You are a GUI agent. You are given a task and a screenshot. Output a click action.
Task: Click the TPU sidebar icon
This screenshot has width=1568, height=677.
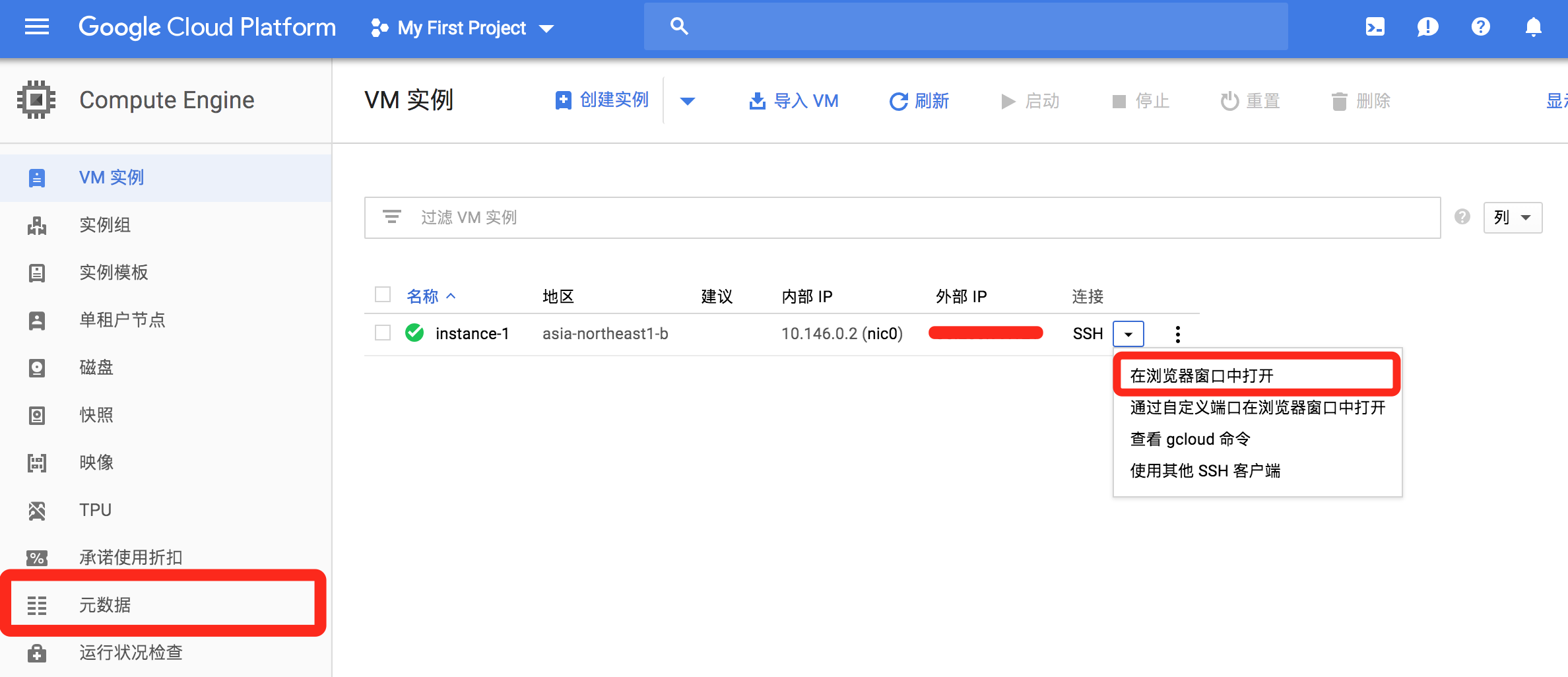coord(37,510)
